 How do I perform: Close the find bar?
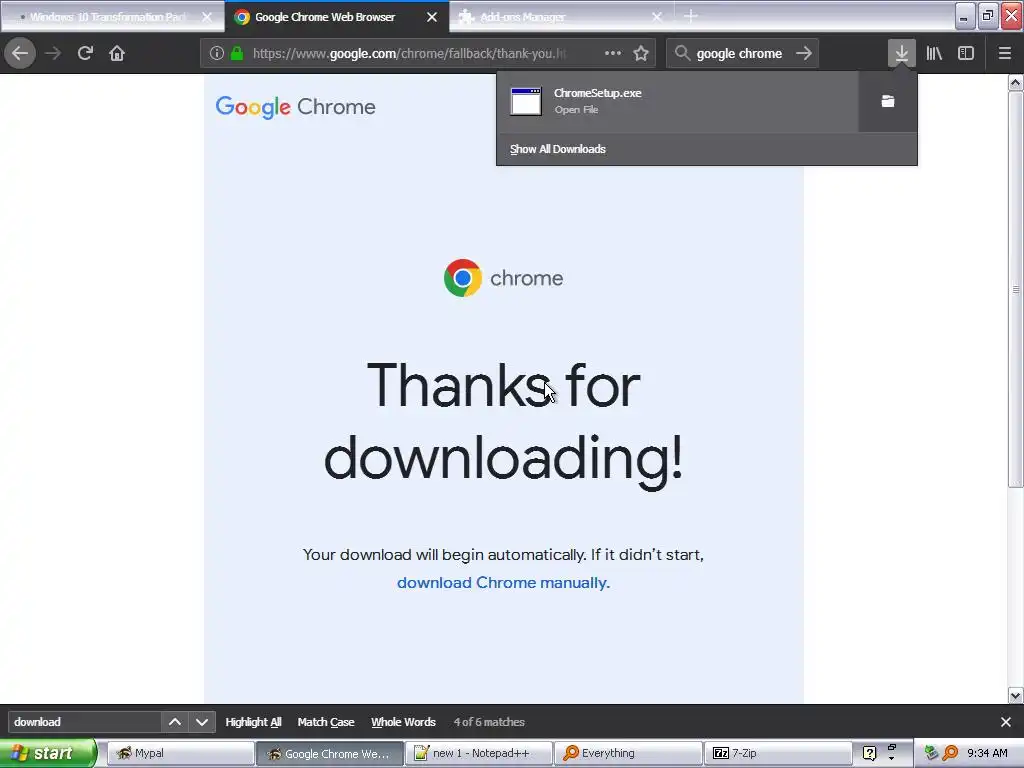click(1006, 722)
